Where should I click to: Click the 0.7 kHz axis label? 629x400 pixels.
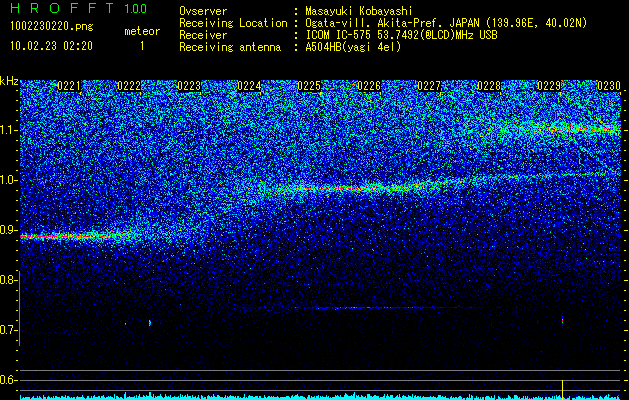(x=9, y=330)
